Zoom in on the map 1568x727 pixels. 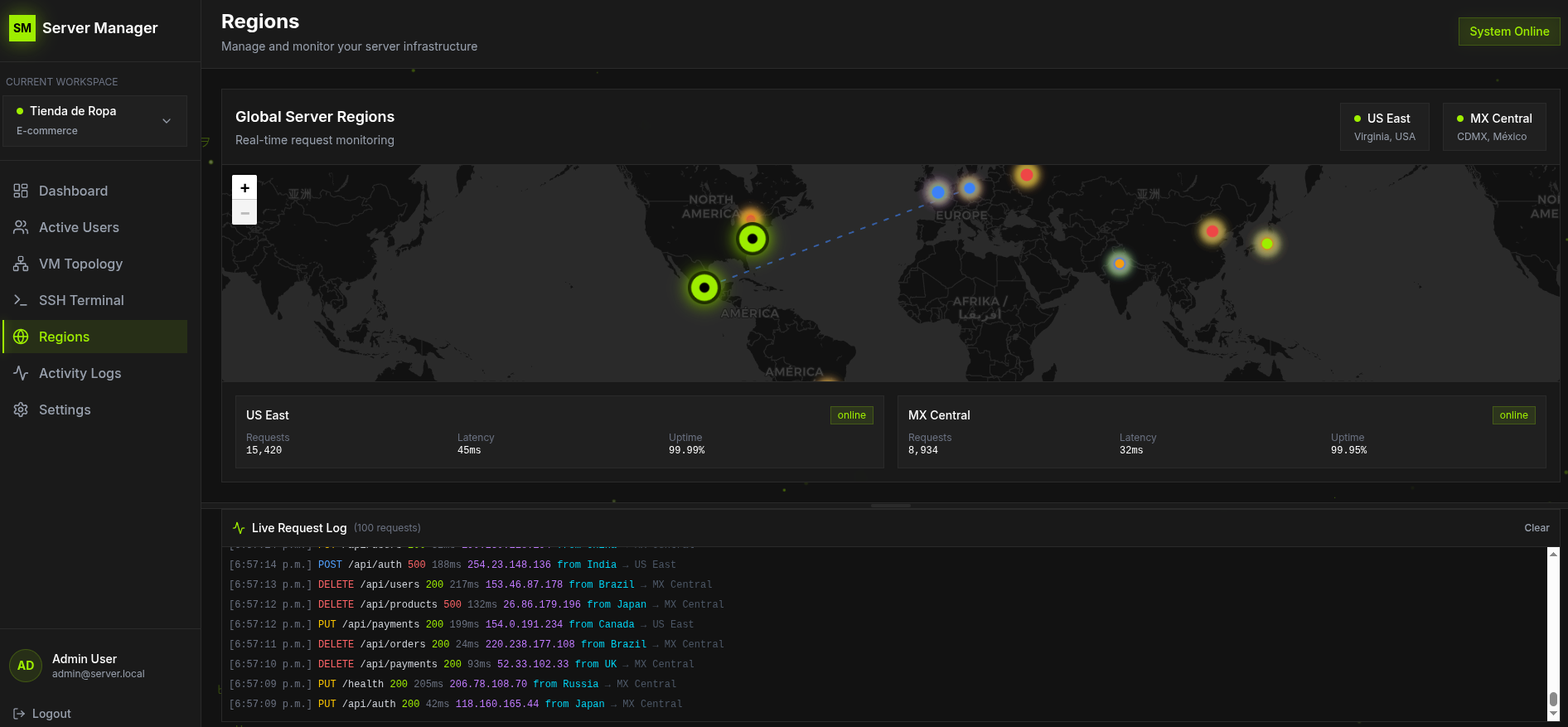tap(244, 188)
